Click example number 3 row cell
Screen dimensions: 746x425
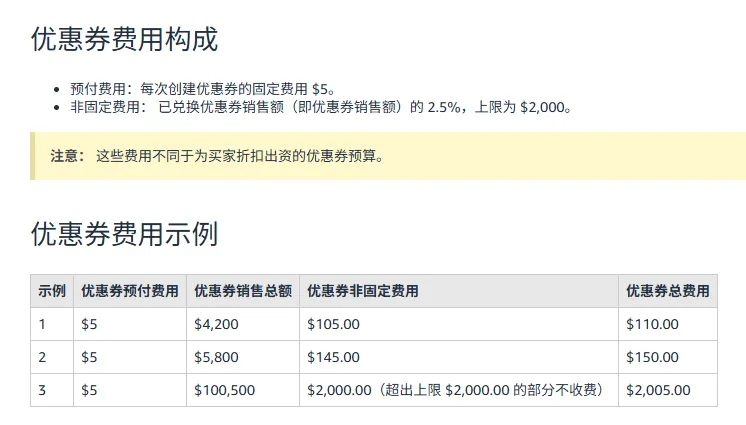click(x=43, y=390)
